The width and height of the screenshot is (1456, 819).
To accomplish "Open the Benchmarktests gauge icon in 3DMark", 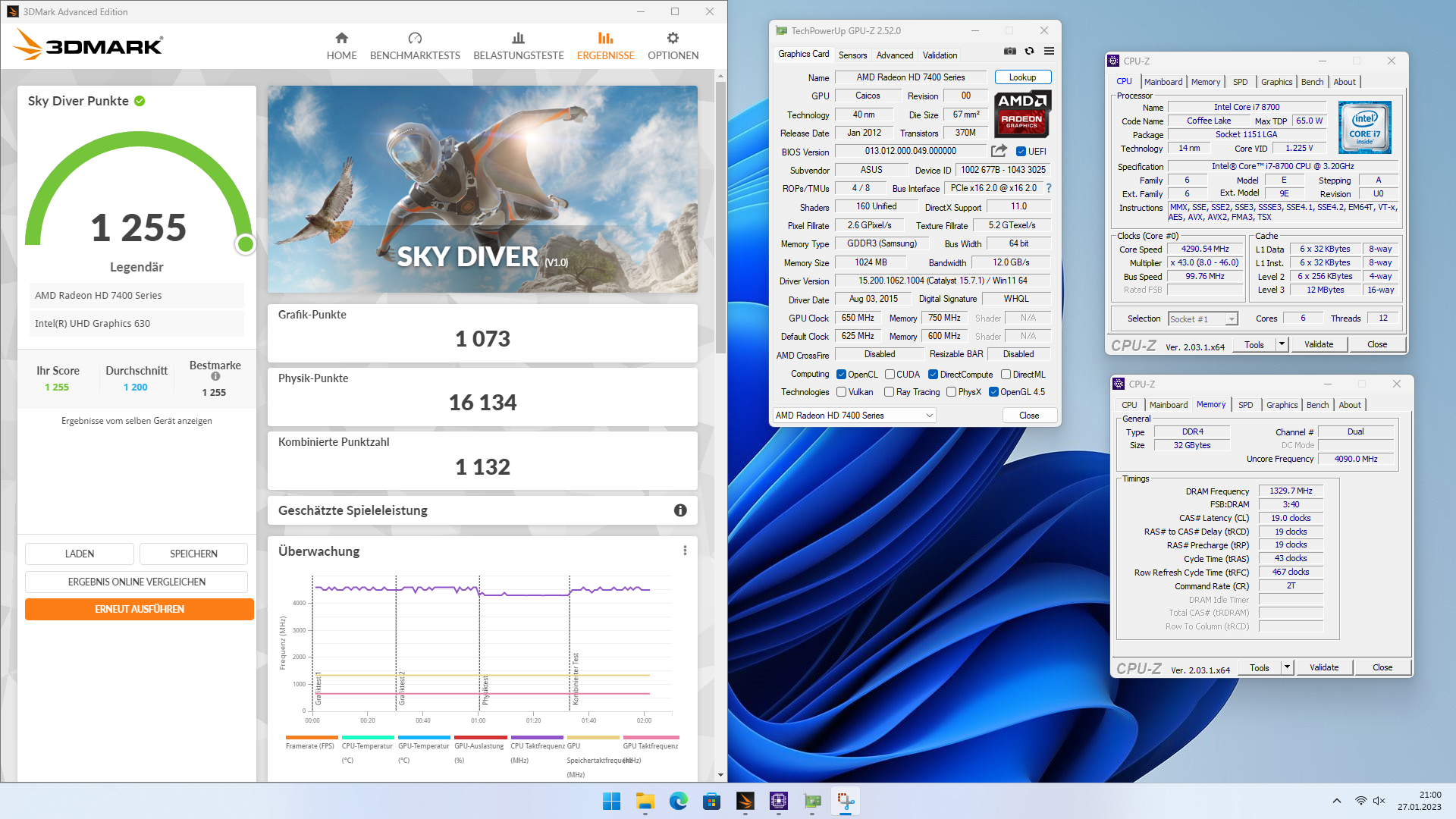I will [x=415, y=38].
